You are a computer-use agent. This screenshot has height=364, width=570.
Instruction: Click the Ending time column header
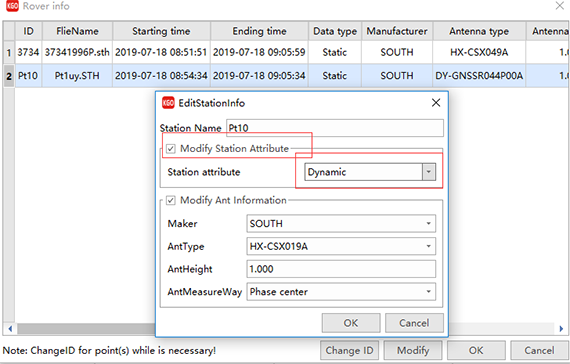[x=259, y=31]
